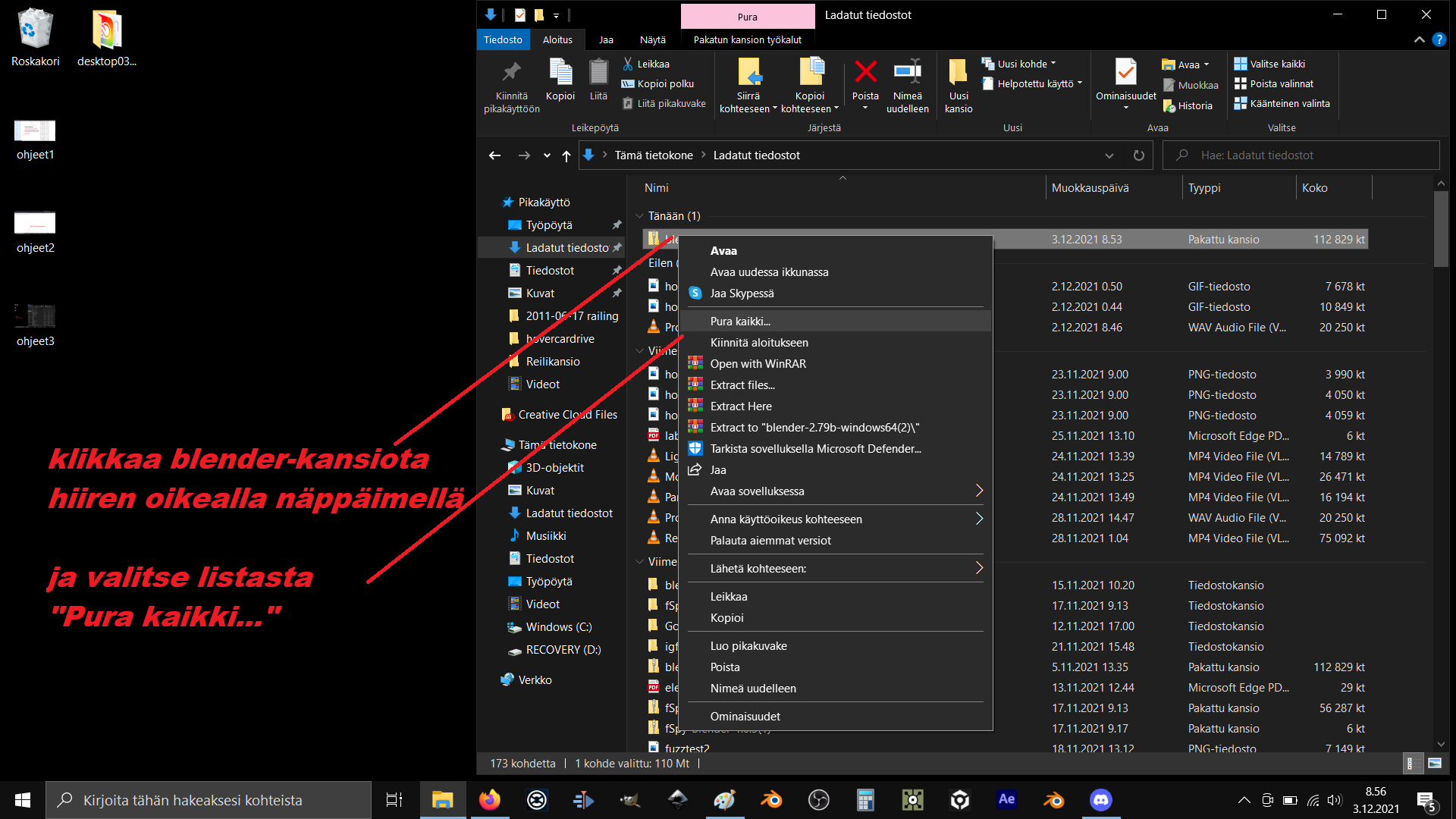Click the Kopioi copy icon in ribbon

[560, 74]
